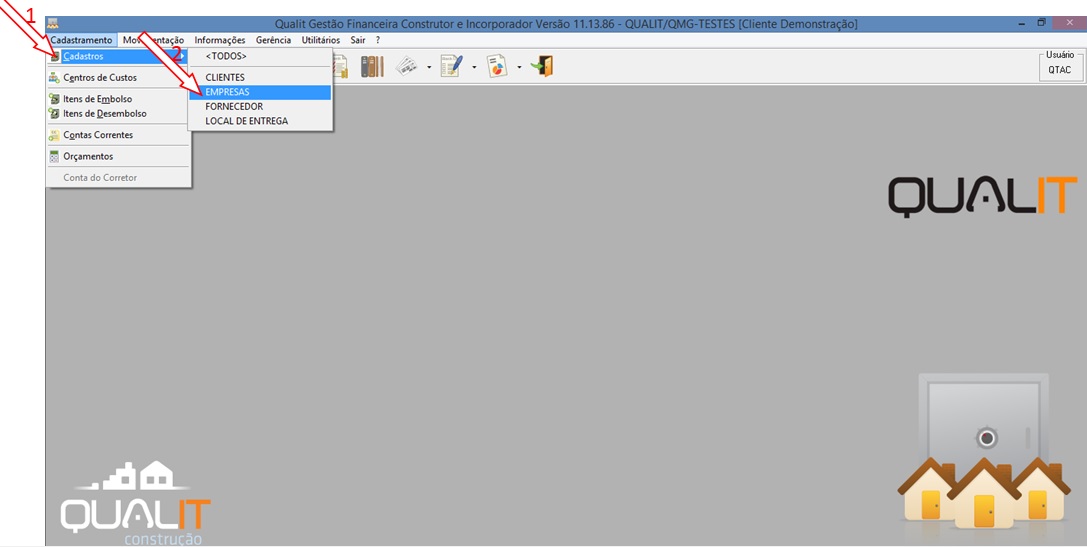The height and width of the screenshot is (547, 1087).
Task: Select LOCAL DE ENTREGA in the submenu
Action: click(261, 121)
